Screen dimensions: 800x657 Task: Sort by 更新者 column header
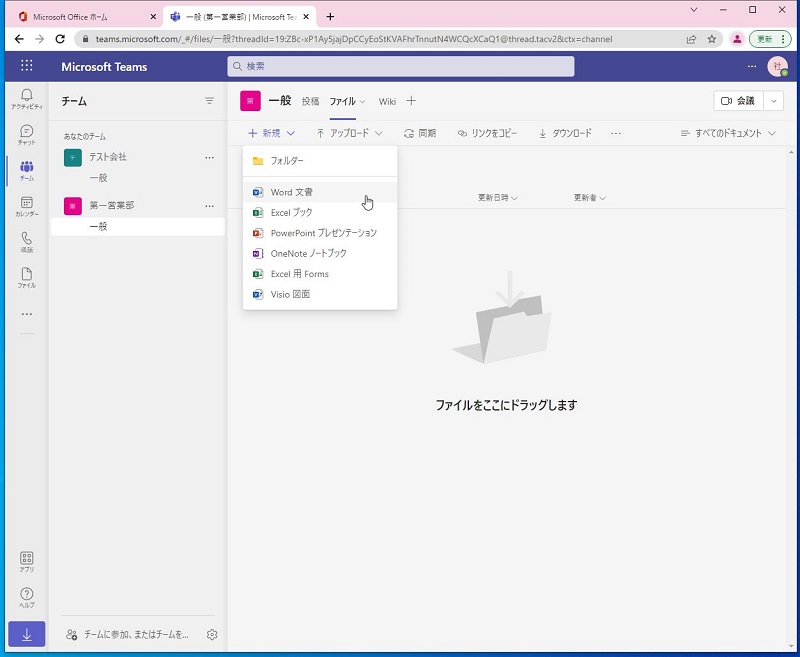point(589,197)
